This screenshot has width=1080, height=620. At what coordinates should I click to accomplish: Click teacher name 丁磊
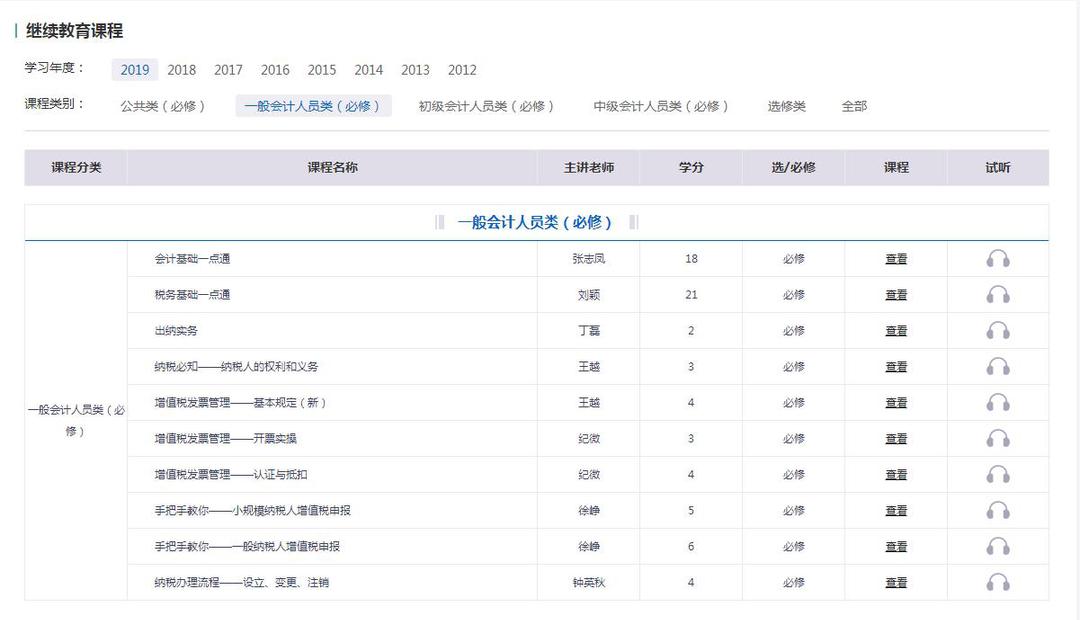589,331
